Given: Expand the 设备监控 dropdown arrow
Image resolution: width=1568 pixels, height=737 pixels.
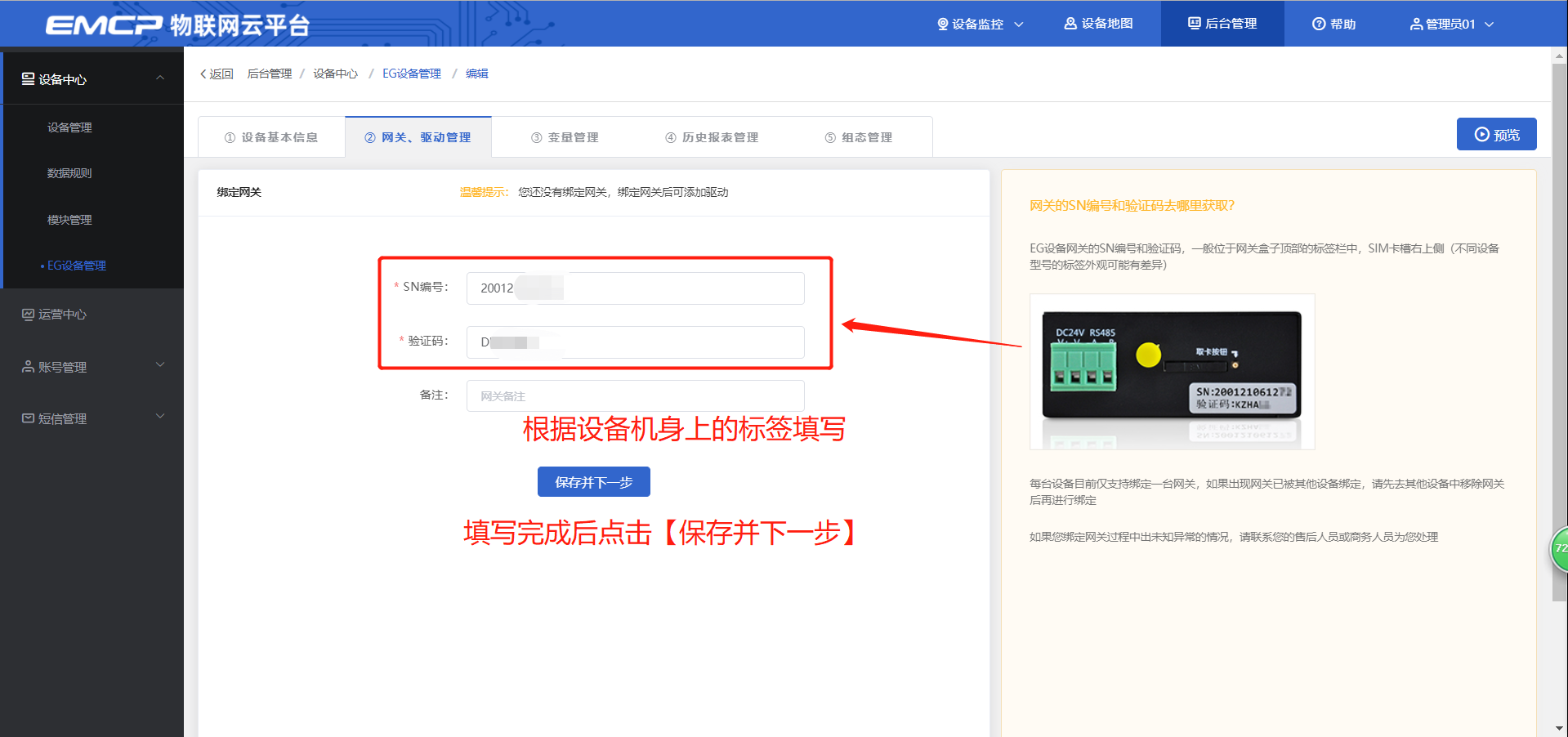Looking at the screenshot, I should point(1019,25).
